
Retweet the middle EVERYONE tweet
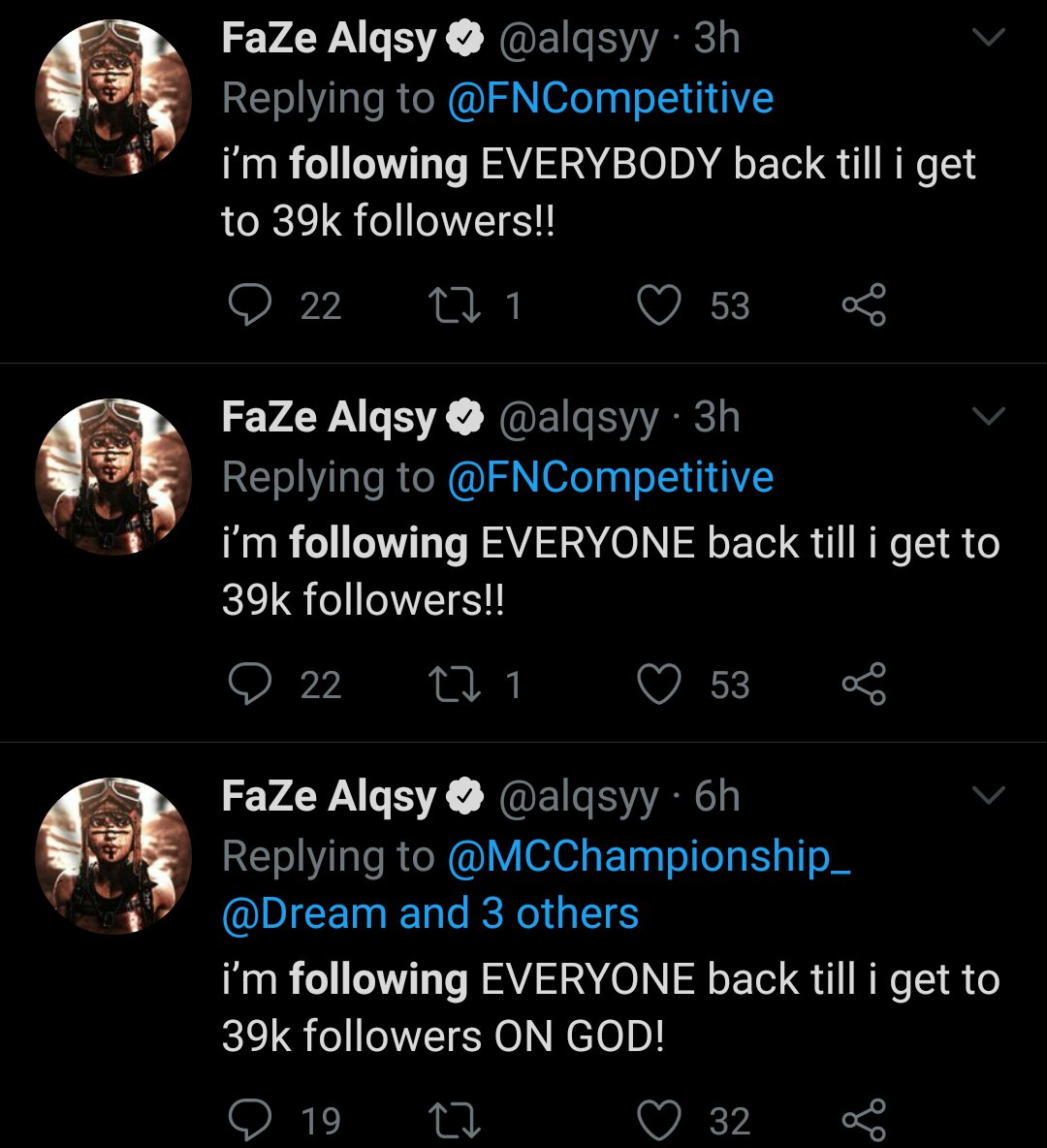[454, 685]
